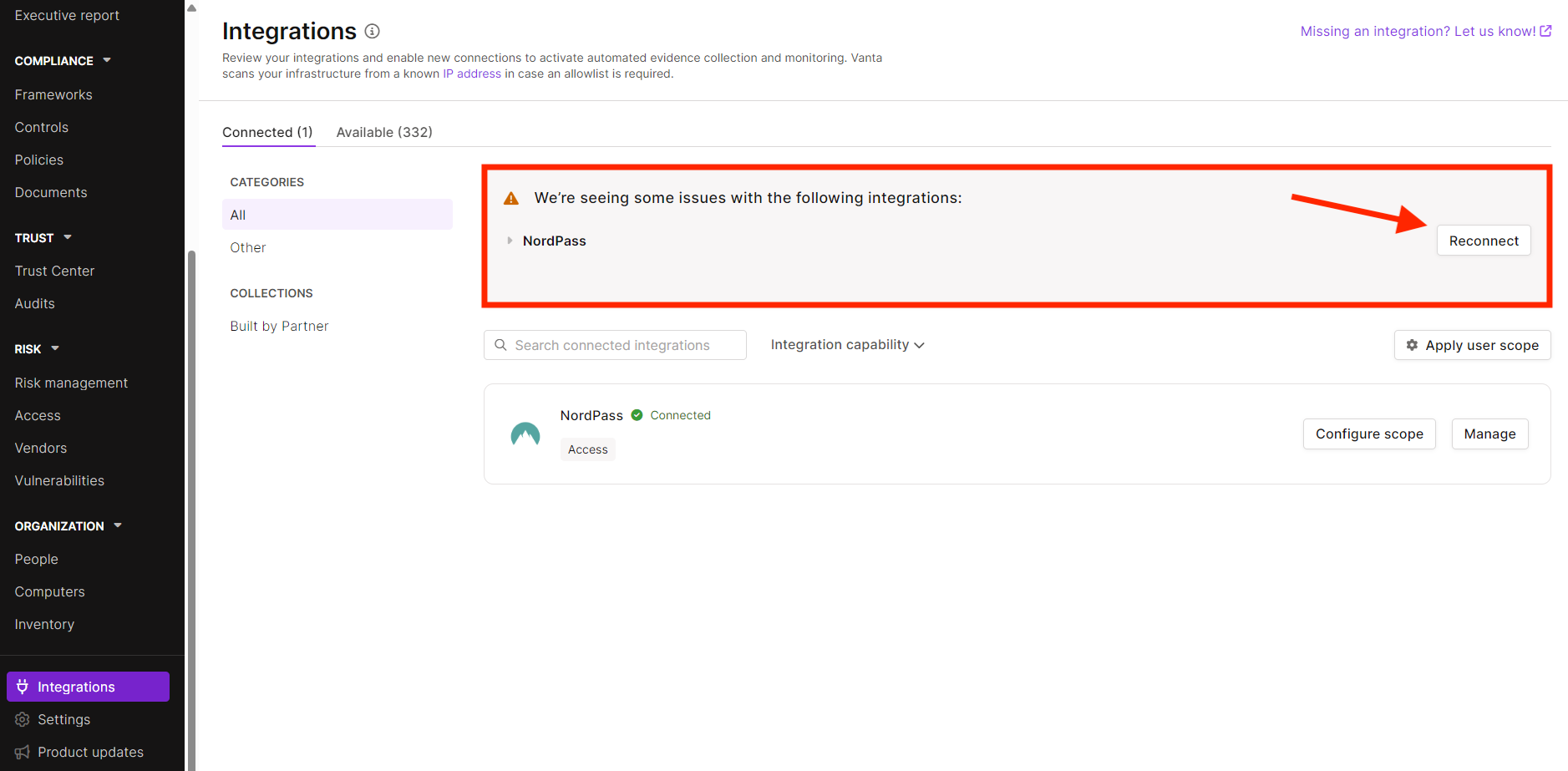Click the gear icon in Apply user scope
Screen dimensions: 1568x771
1412,345
